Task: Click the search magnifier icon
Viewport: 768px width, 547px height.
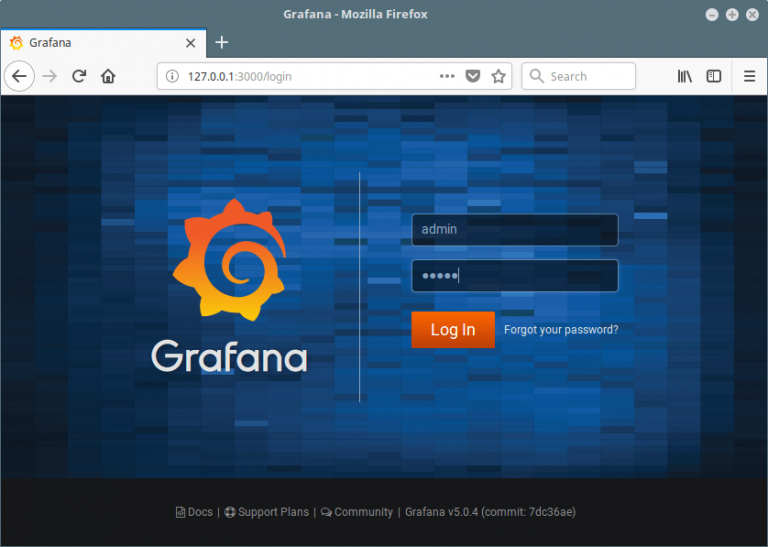Action: tap(537, 76)
